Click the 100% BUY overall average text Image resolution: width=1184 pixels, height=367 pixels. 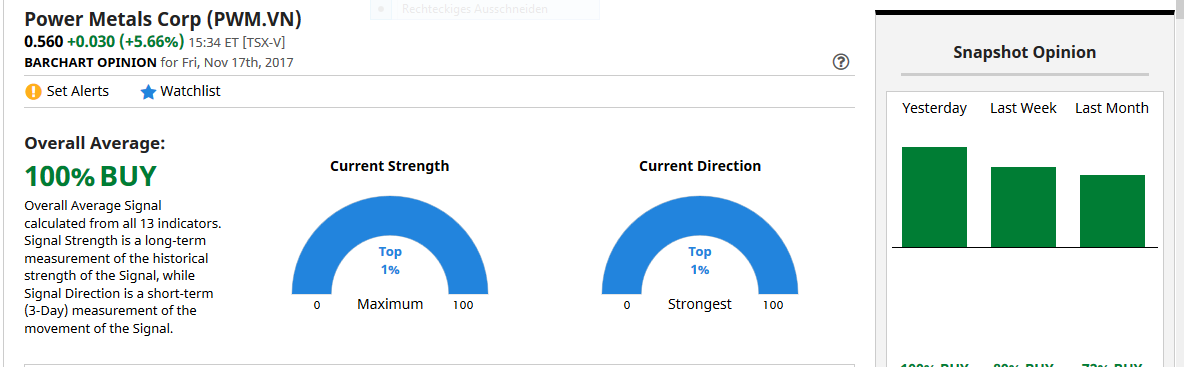pos(91,176)
